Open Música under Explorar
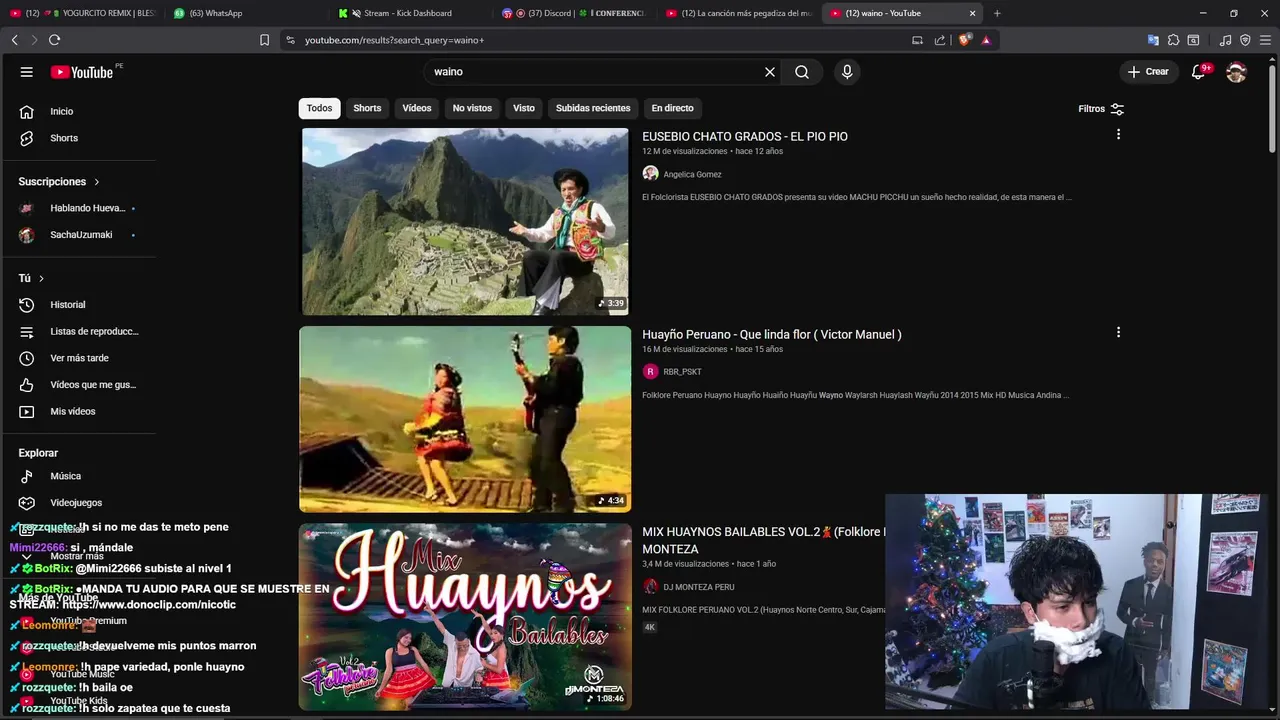Viewport: 1280px width, 720px height. point(78,476)
